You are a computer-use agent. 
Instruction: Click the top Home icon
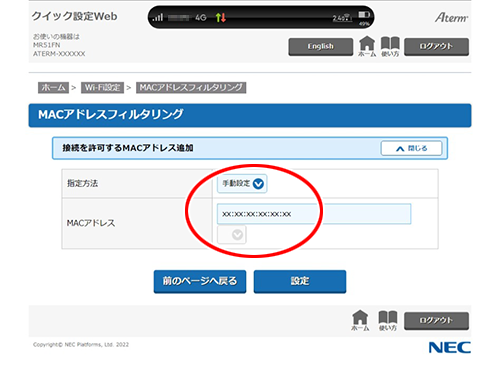coord(367,46)
